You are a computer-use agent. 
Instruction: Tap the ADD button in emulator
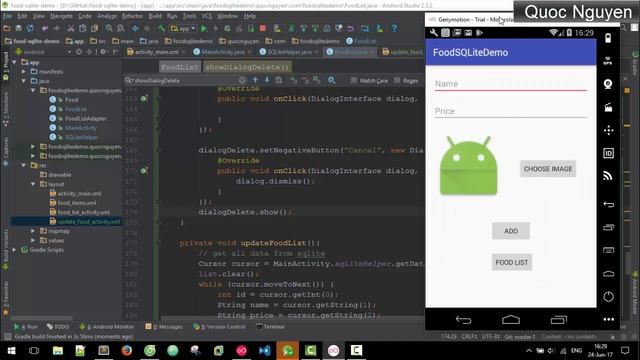511,231
